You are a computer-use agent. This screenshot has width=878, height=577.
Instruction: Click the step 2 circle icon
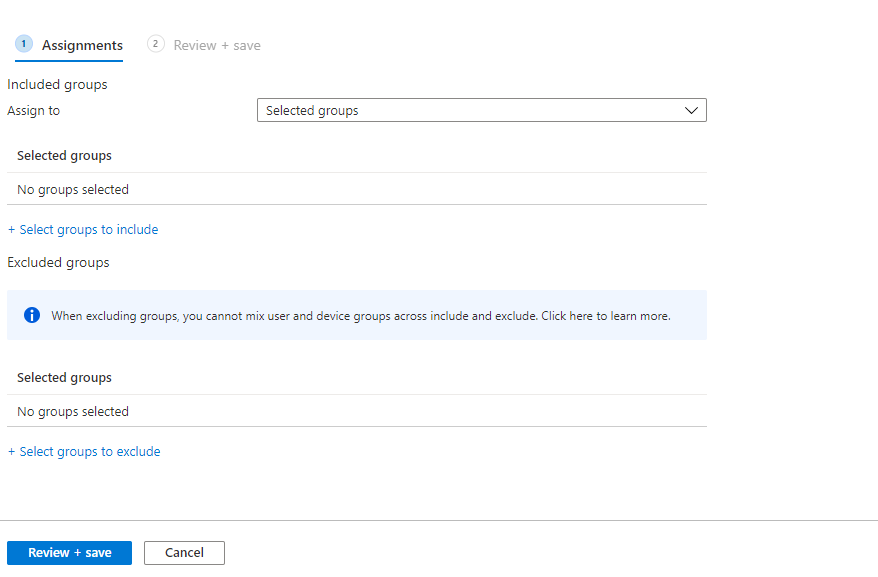(155, 44)
